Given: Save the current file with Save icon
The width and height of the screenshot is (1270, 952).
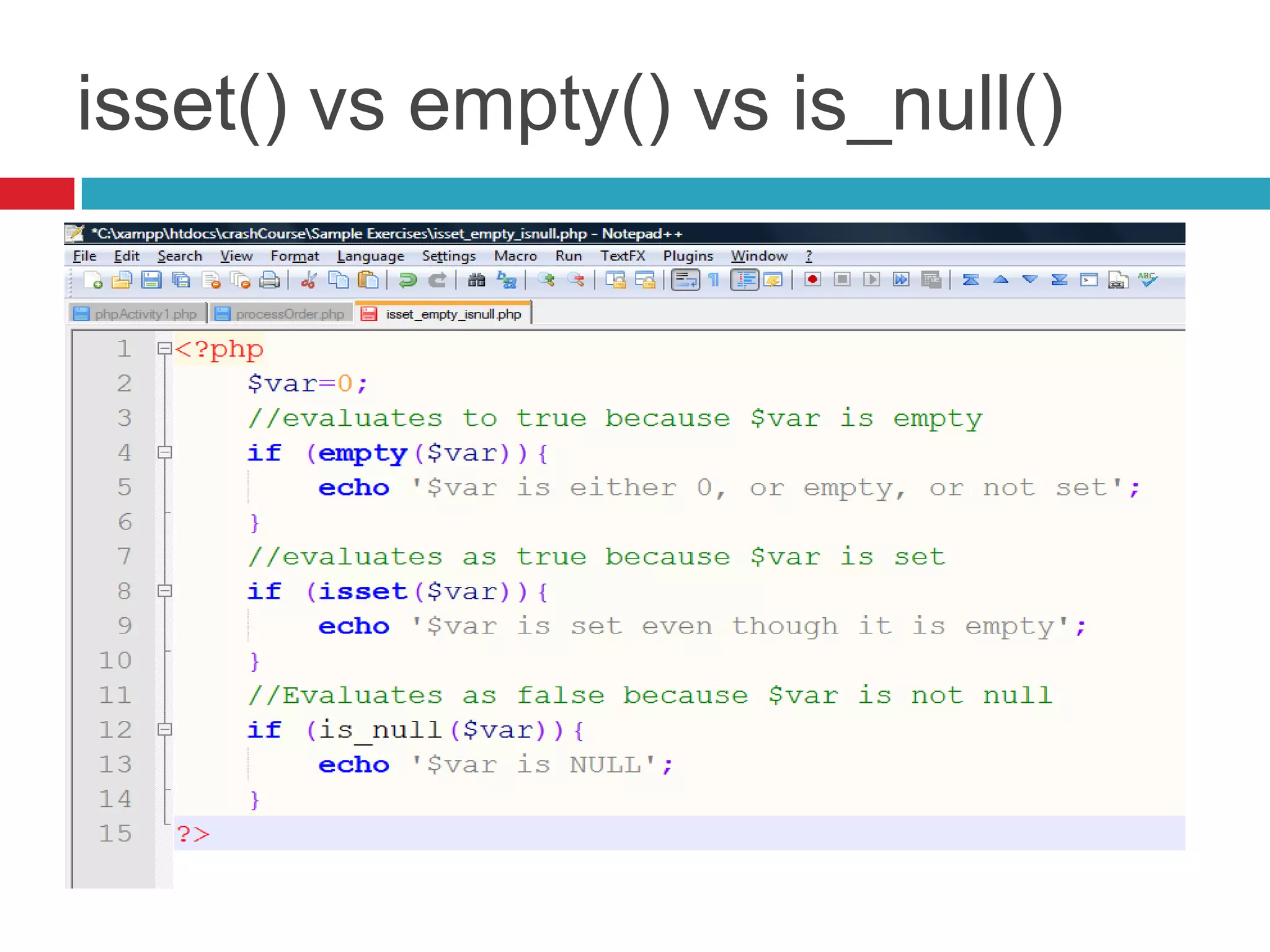Looking at the screenshot, I should tap(151, 280).
